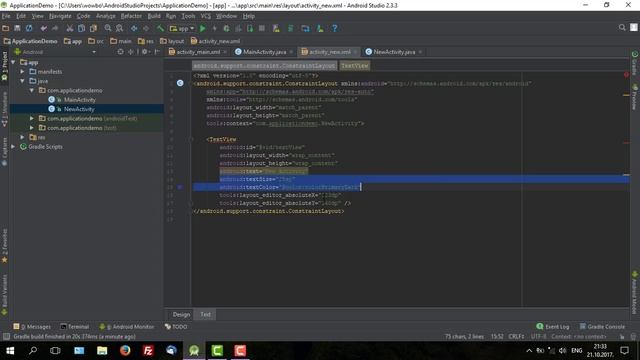The height and width of the screenshot is (360, 640).
Task: Expand the com.applicationdemo (androidTest) package arrow
Action: tap(31, 118)
